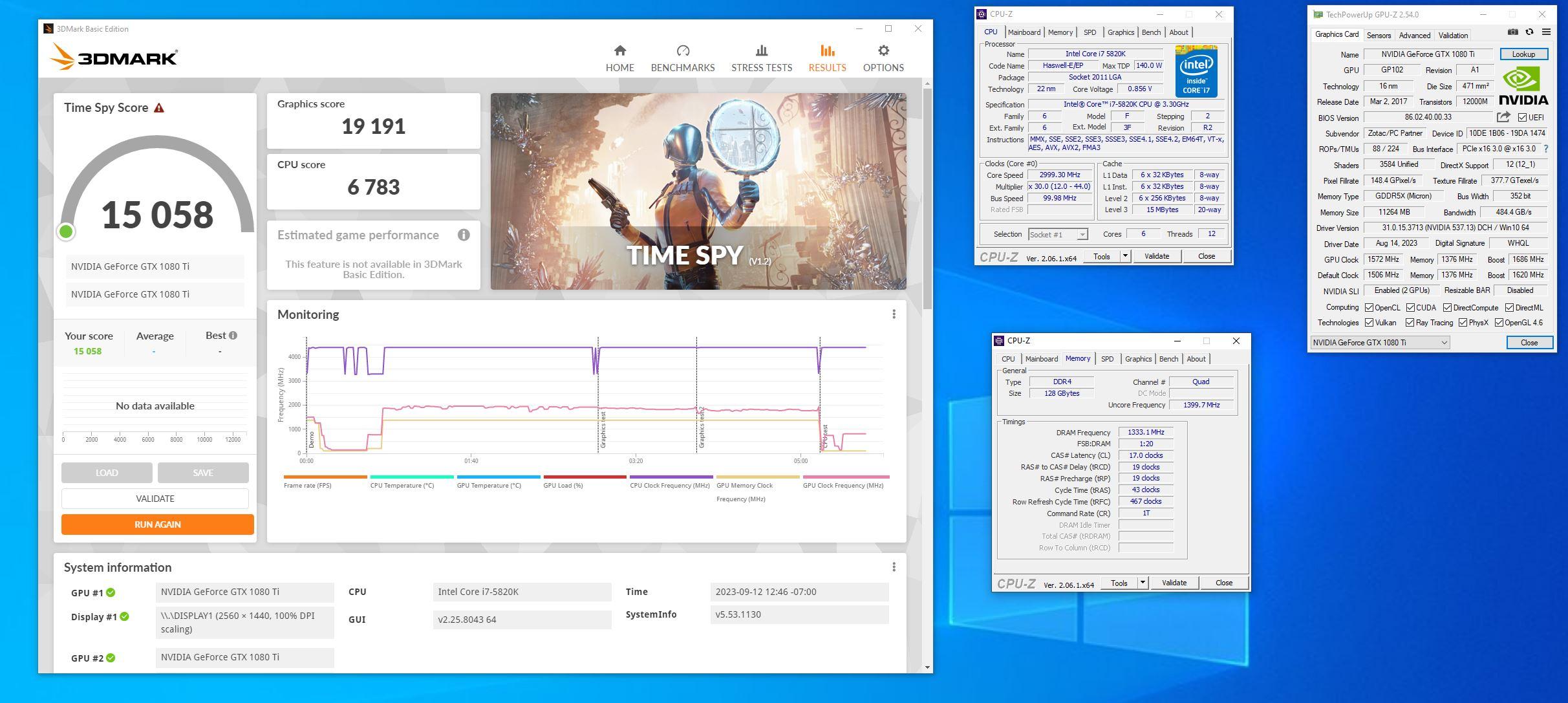The image size is (1568, 703).
Task: Click Close in the CPU-Z Memory window
Action: point(1224,583)
